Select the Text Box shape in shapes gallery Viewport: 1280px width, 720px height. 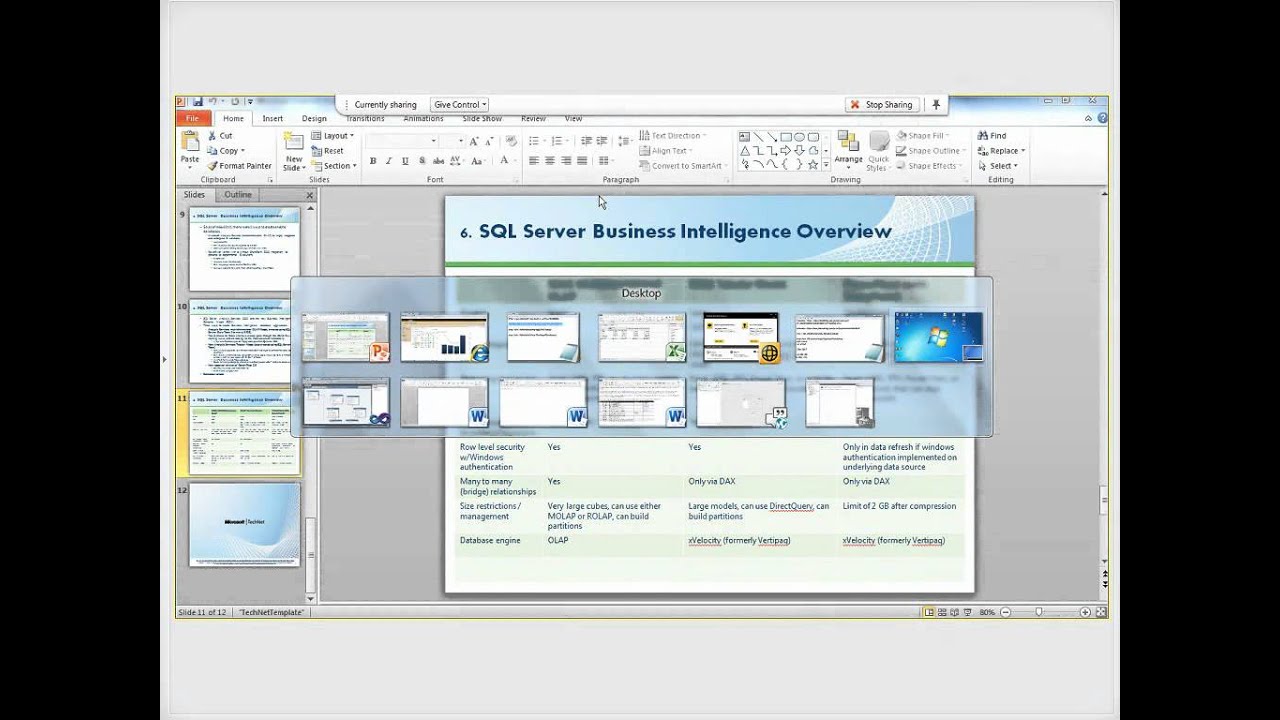coord(744,137)
